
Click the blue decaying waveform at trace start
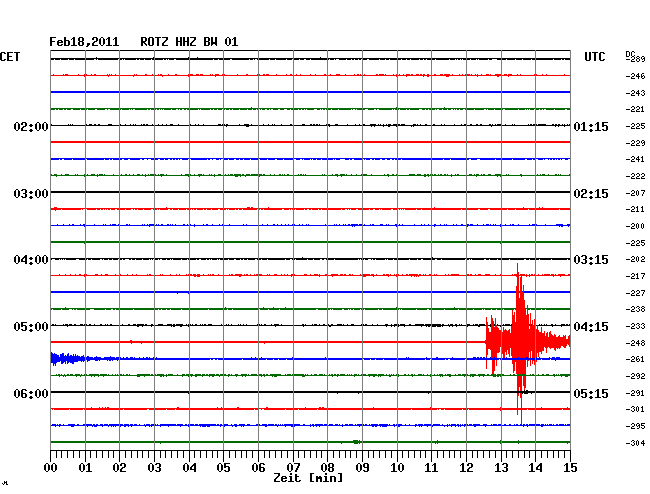pyautogui.click(x=83, y=358)
